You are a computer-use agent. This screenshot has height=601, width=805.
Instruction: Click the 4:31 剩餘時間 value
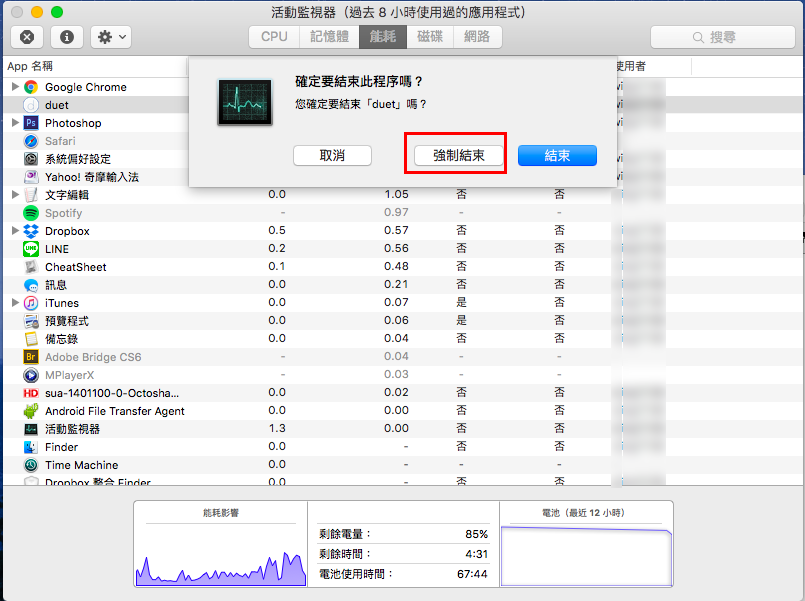(476, 554)
